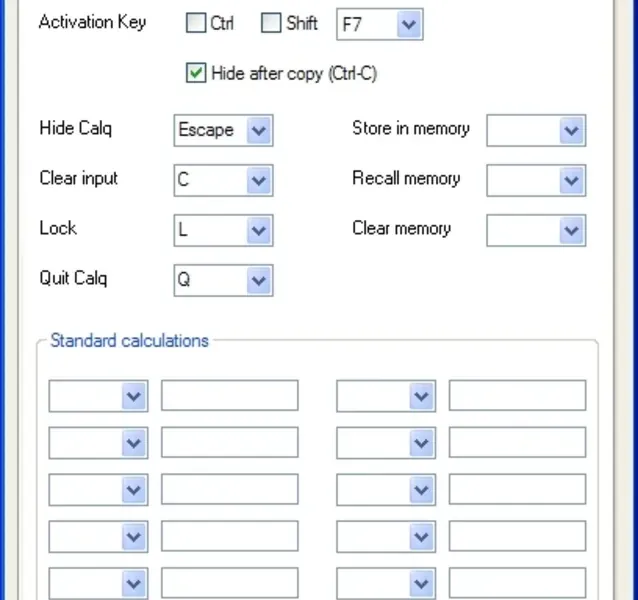Expand the Quit Calq key dropdown

tap(258, 280)
